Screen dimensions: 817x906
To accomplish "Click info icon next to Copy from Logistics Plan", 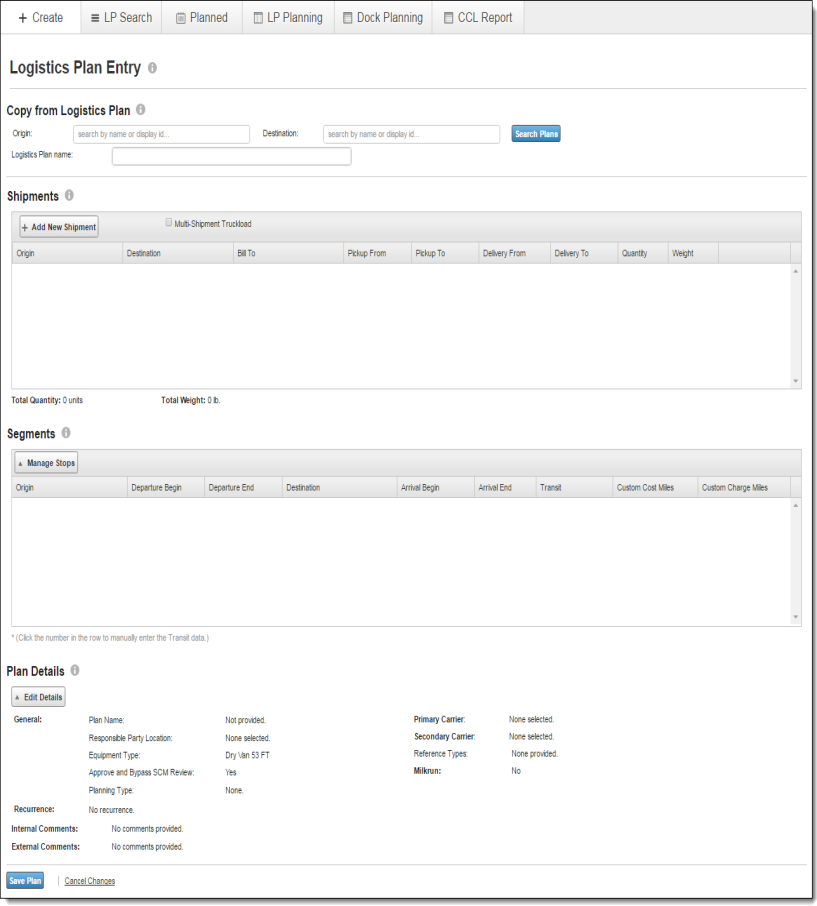I will tap(141, 110).
